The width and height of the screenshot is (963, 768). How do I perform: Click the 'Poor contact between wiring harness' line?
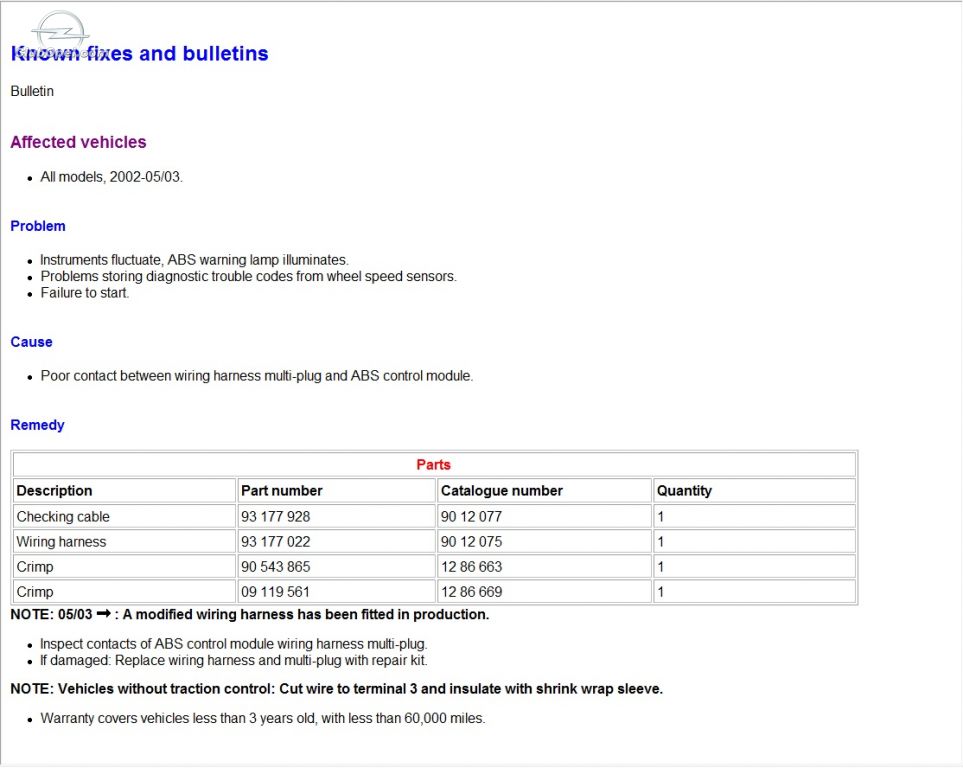click(x=257, y=376)
